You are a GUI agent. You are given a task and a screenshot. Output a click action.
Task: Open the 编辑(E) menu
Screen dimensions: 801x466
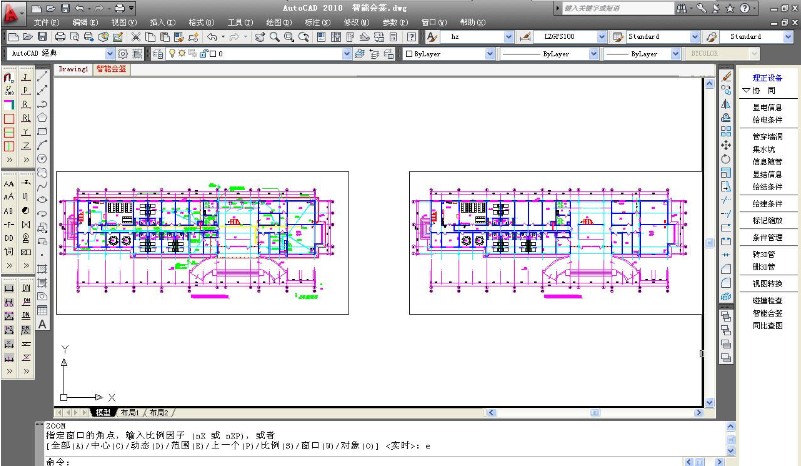click(85, 22)
